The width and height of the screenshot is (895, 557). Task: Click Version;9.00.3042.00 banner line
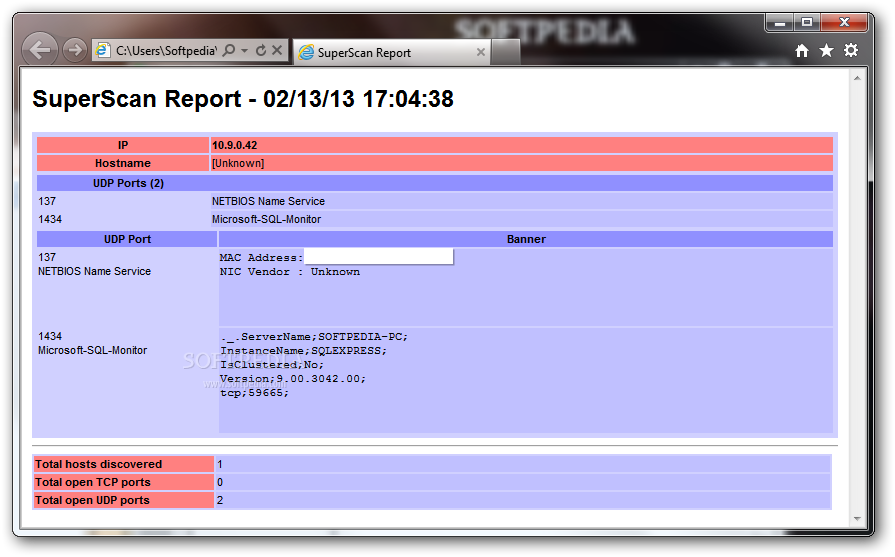tap(293, 379)
